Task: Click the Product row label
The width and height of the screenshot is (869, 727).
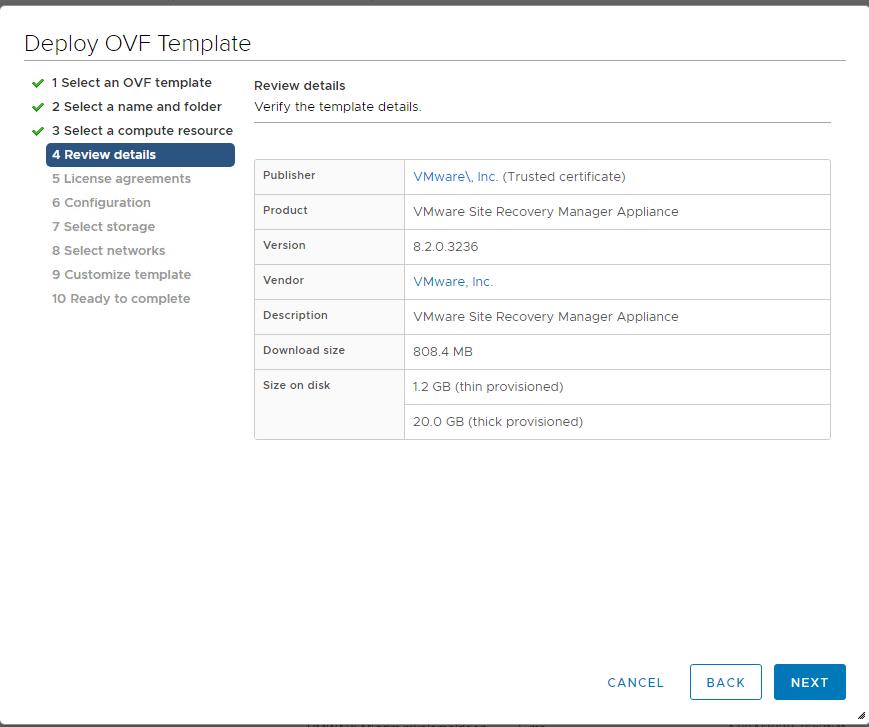Action: coord(285,210)
